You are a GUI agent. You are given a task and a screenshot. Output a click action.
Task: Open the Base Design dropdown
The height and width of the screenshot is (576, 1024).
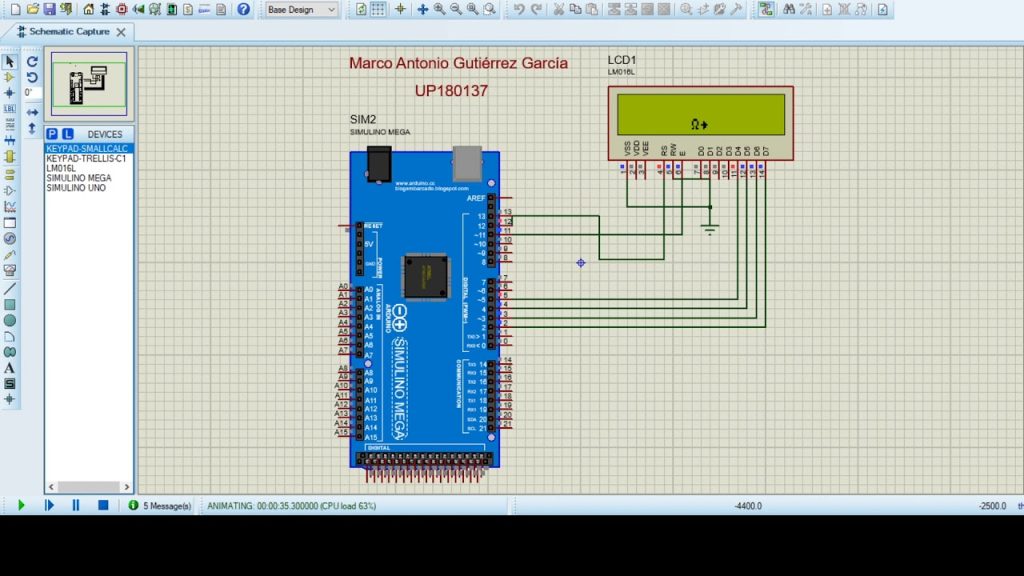click(301, 9)
